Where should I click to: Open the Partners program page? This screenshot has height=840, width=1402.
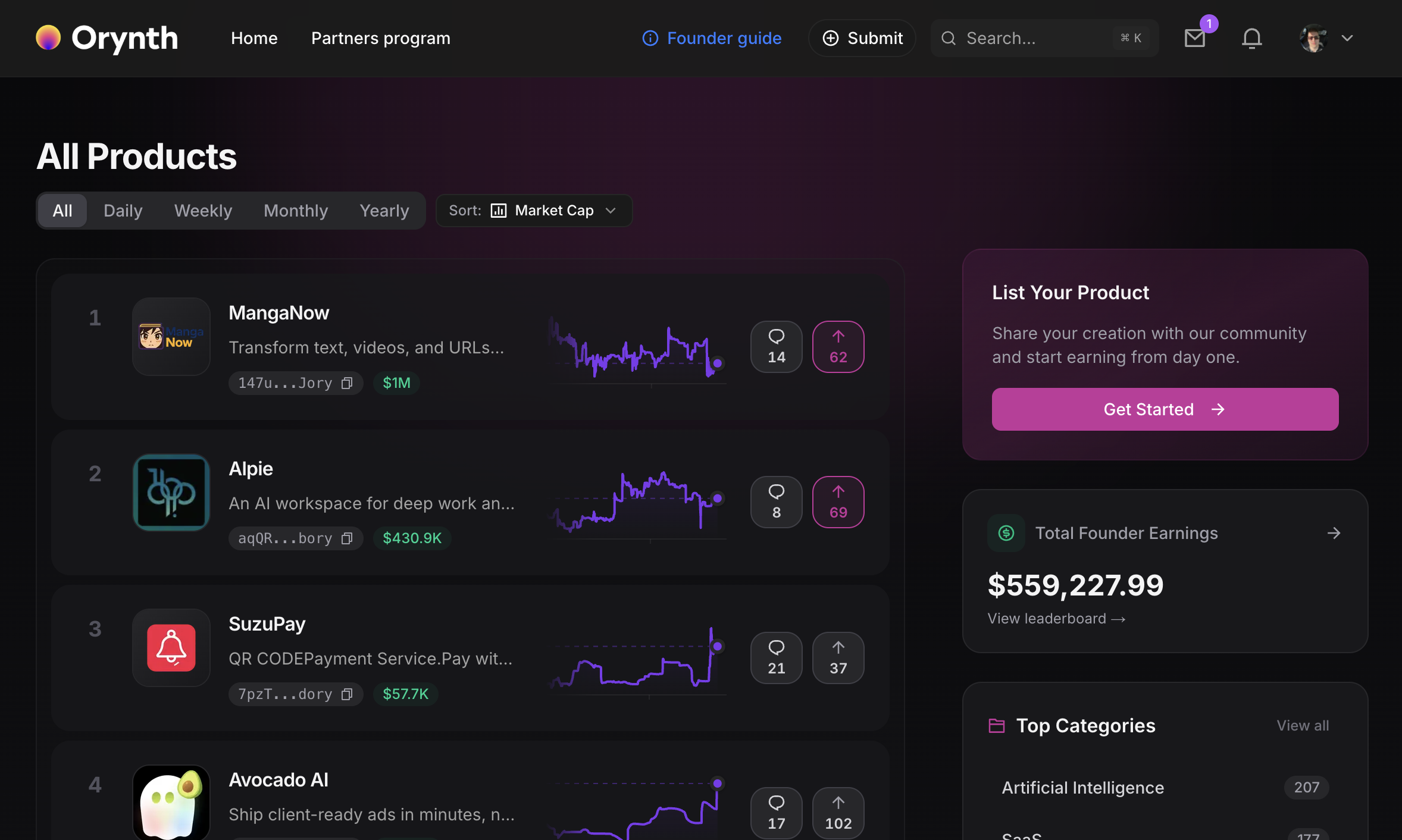[381, 38]
